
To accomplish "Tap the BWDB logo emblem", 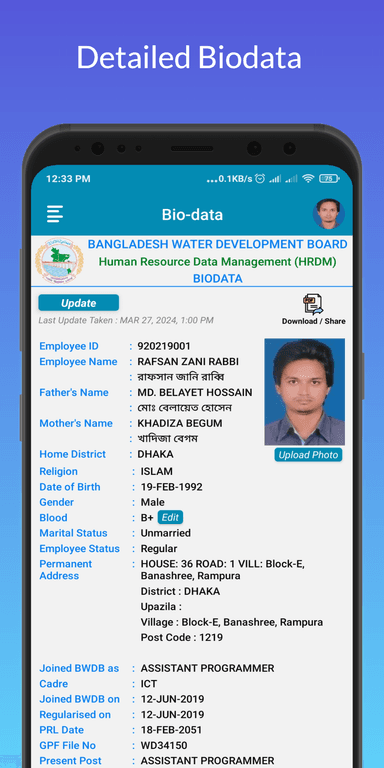I will pos(59,261).
